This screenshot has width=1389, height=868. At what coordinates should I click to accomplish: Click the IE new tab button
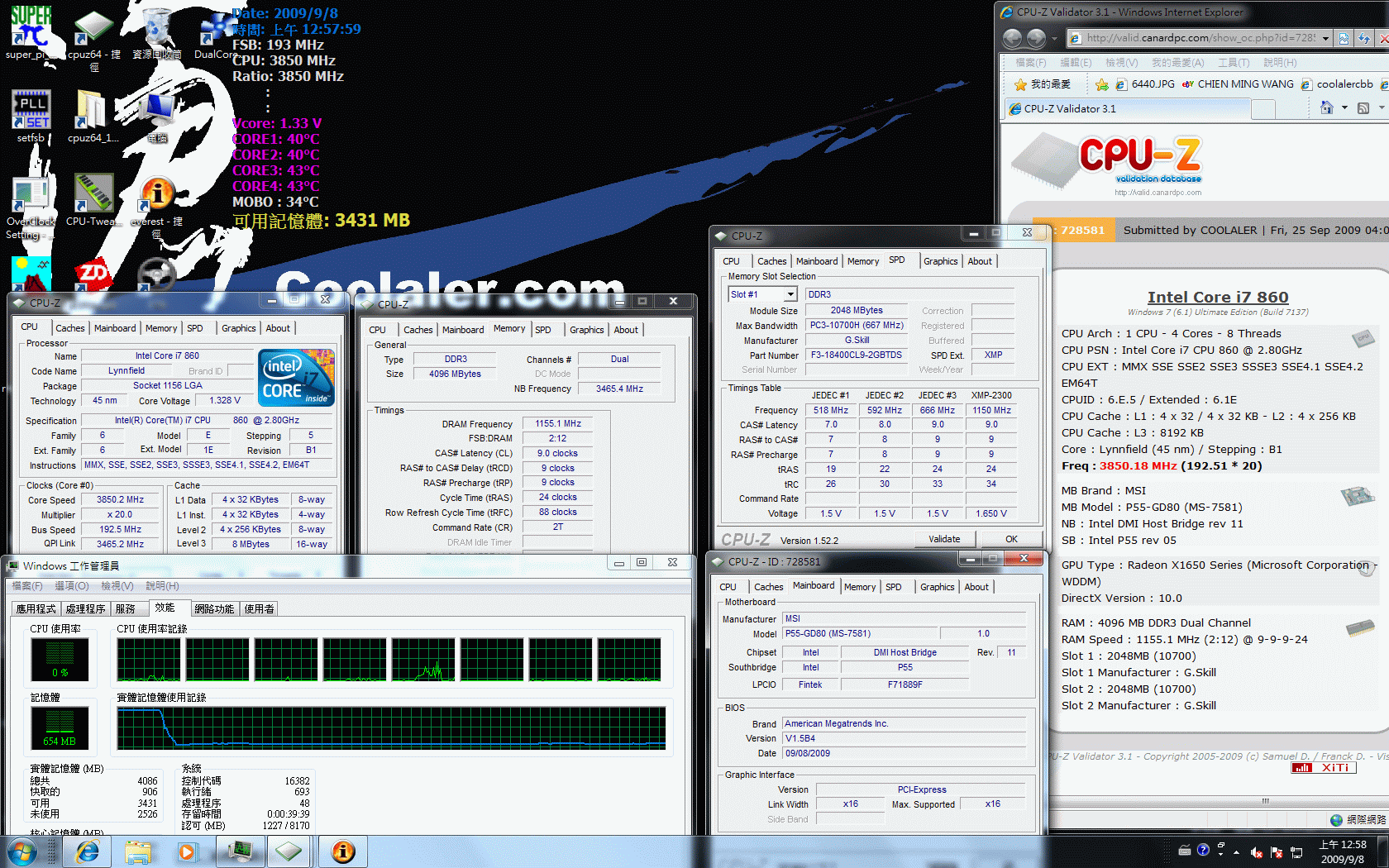click(1263, 109)
